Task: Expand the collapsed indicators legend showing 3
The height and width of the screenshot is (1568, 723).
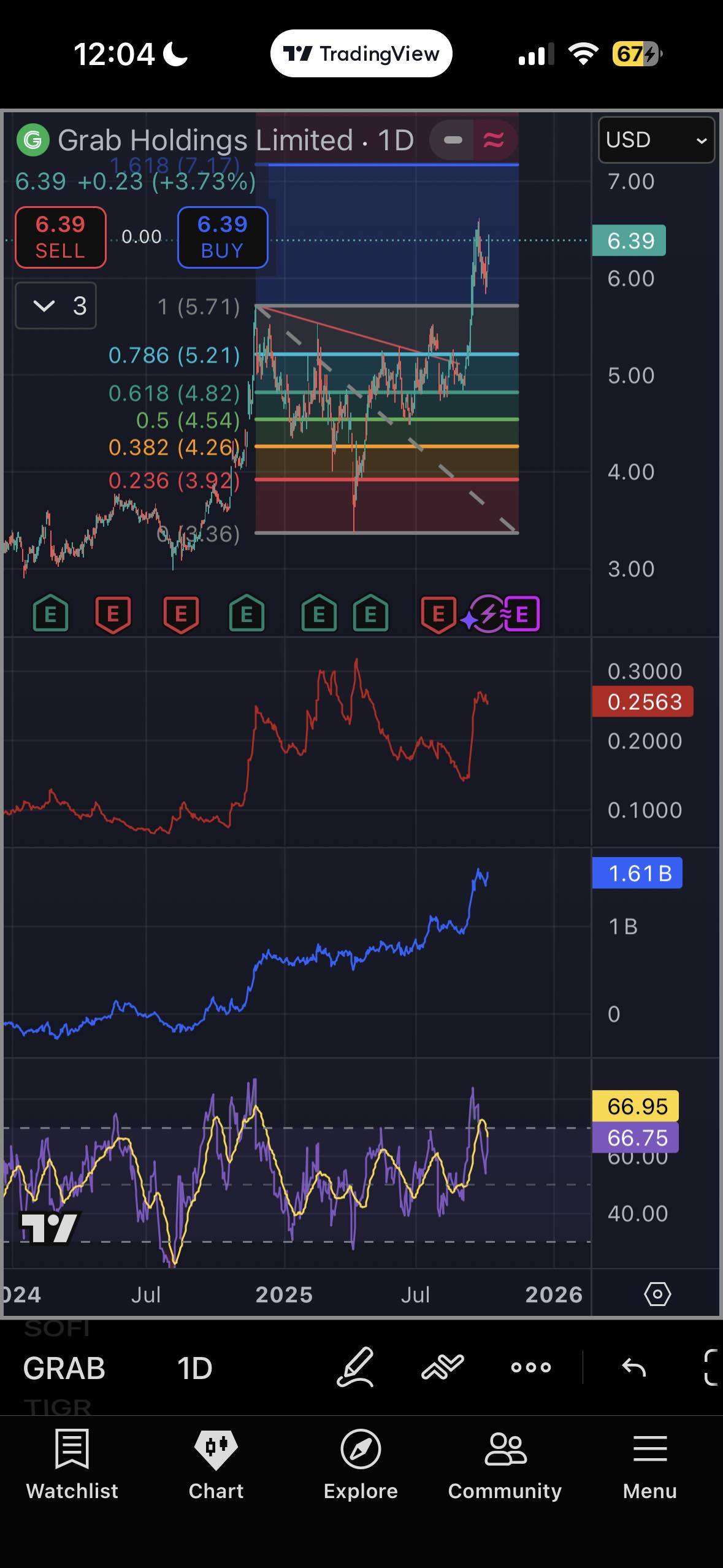Action: coord(56,306)
